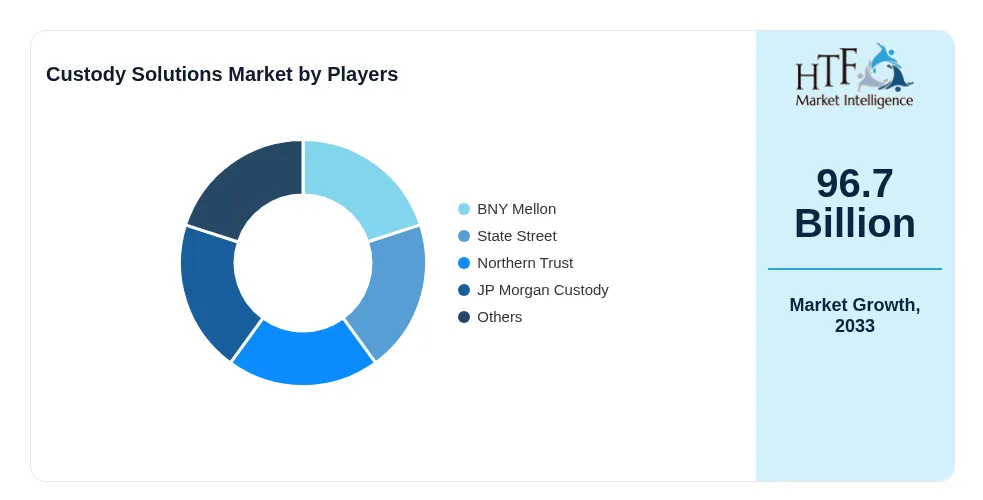Click the Market Growth, 2033 caption
The height and width of the screenshot is (500, 983).
tap(854, 315)
